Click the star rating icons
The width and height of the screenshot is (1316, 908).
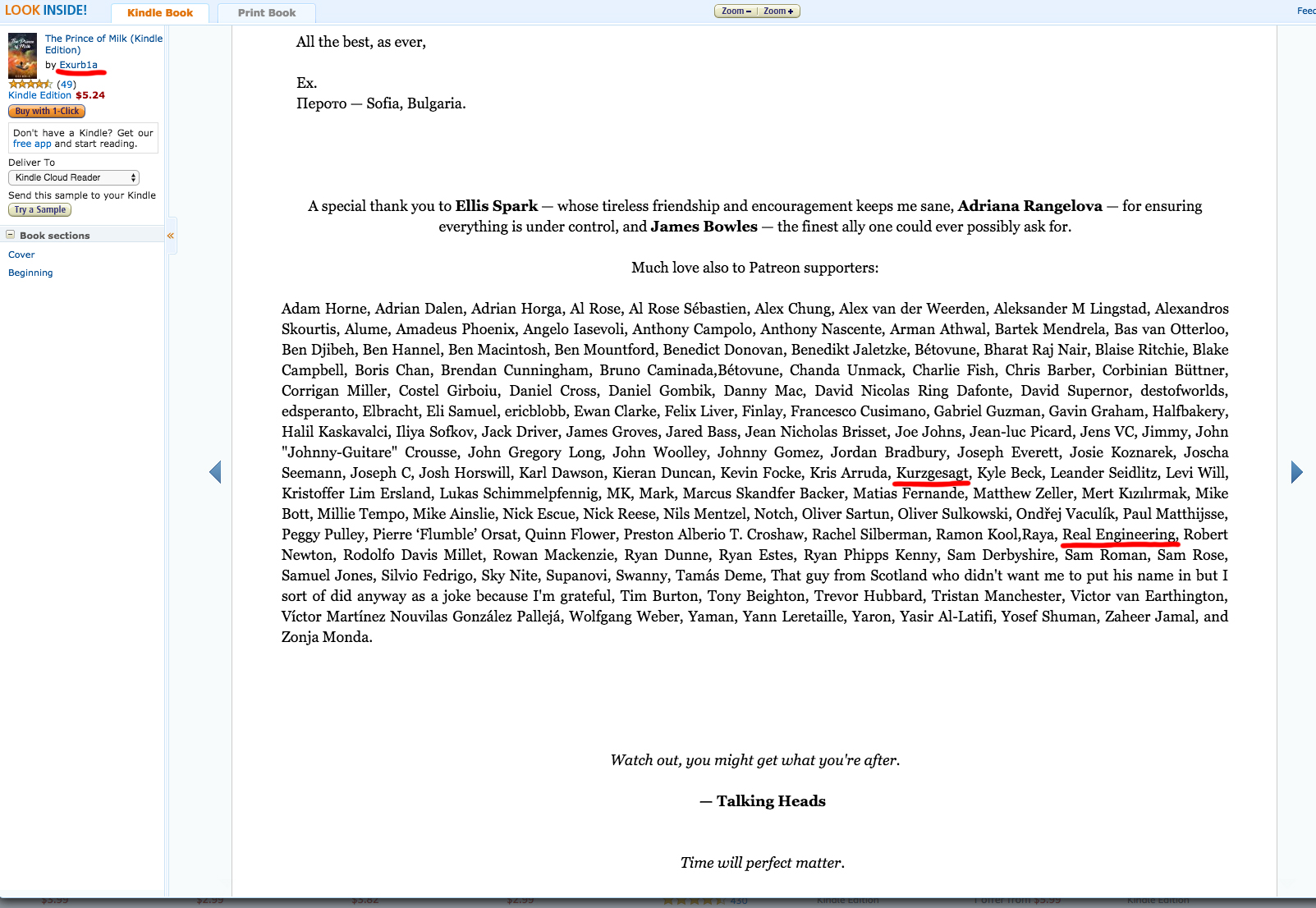[x=30, y=85]
